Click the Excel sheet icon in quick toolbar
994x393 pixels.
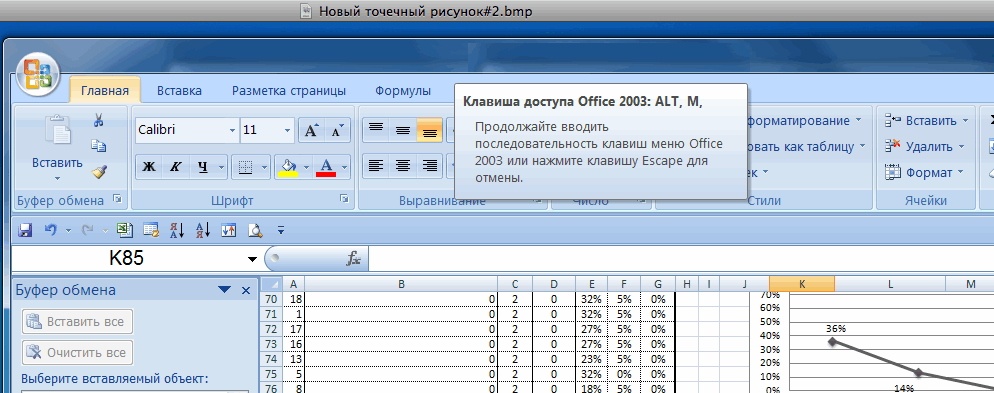(x=125, y=230)
